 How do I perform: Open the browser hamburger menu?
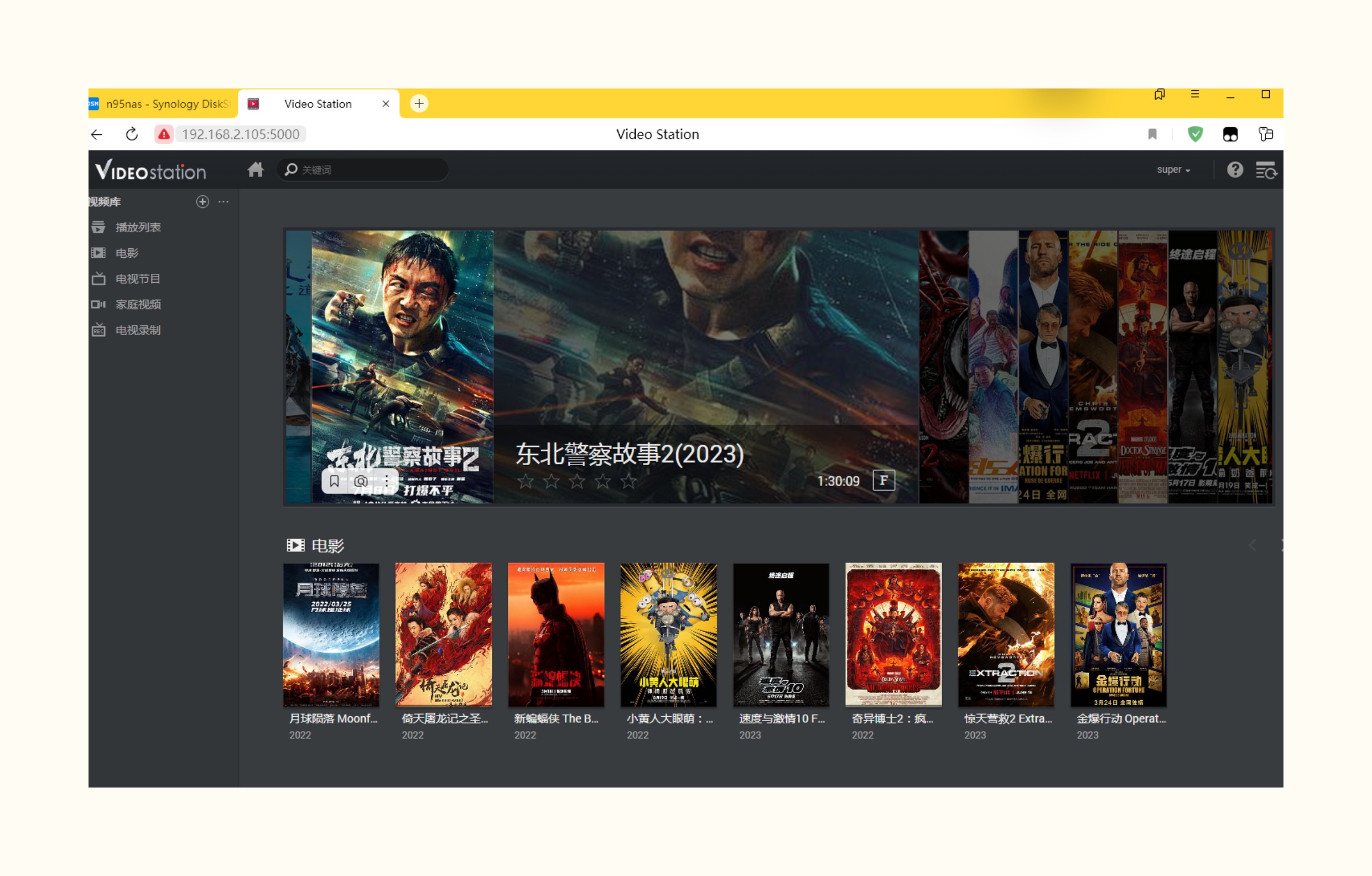pyautogui.click(x=1195, y=95)
